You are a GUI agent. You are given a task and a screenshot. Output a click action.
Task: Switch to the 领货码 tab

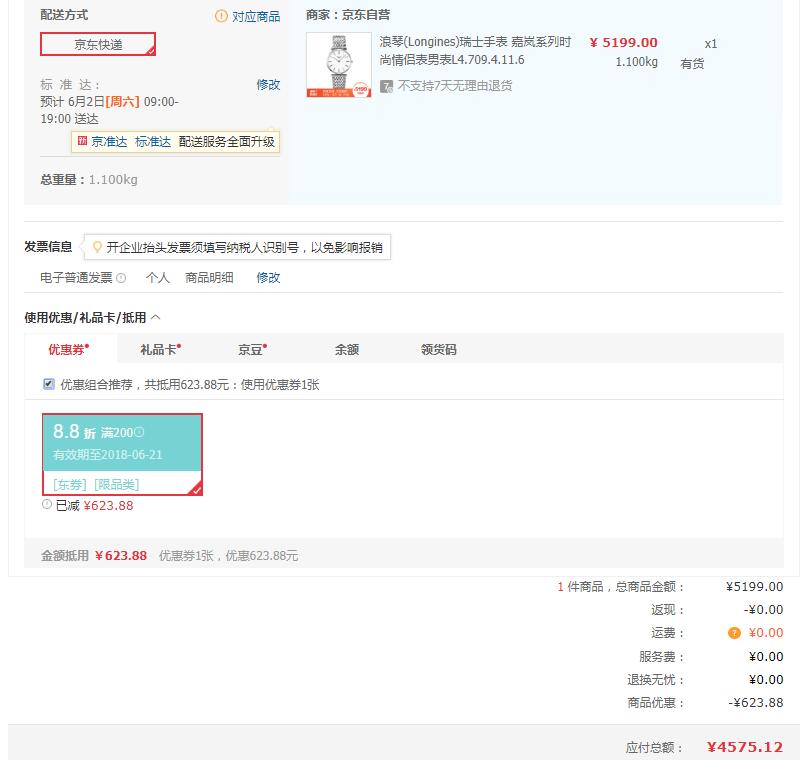pos(438,349)
